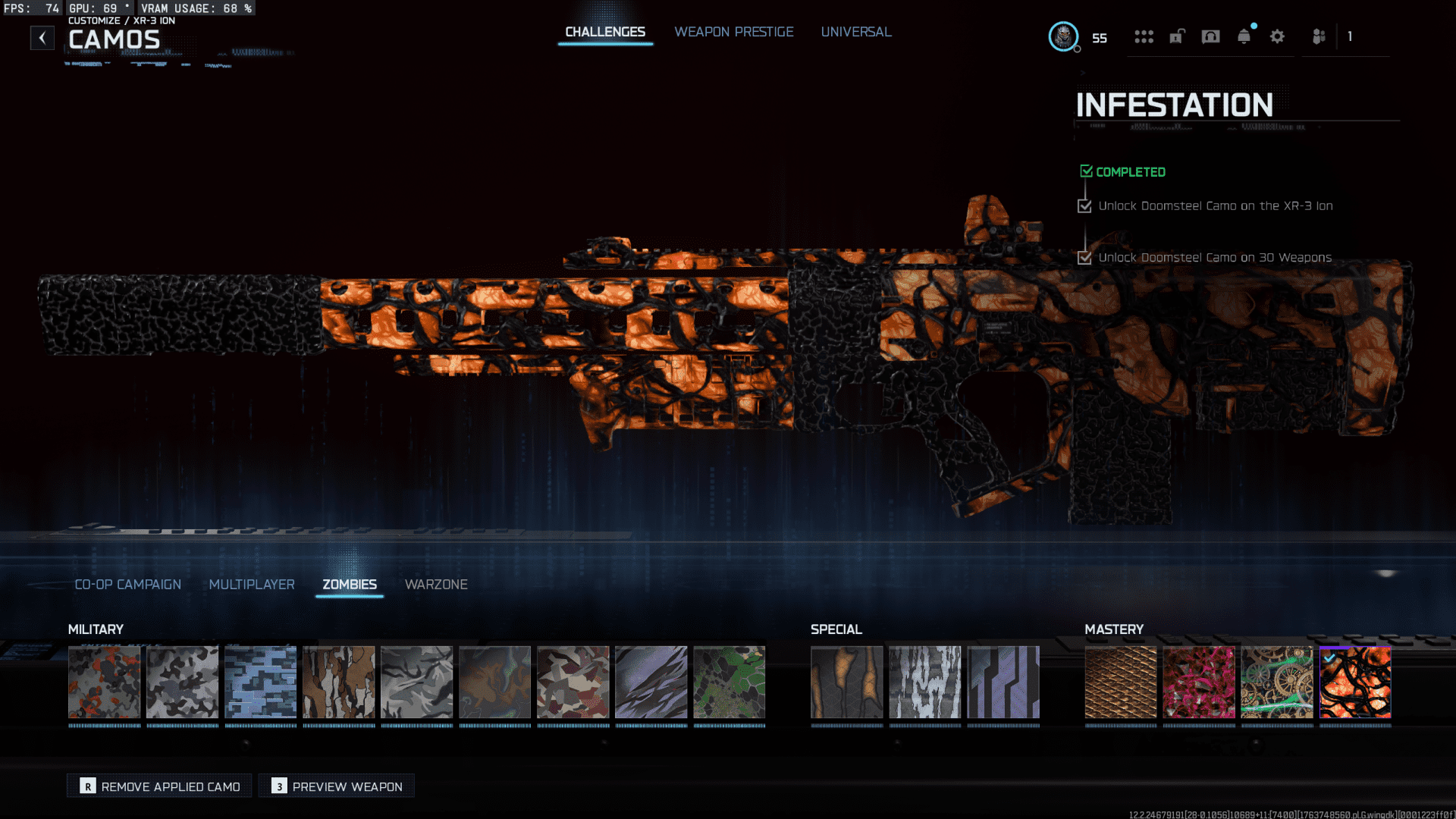Click the back arrow beside CAMOS

click(x=42, y=37)
